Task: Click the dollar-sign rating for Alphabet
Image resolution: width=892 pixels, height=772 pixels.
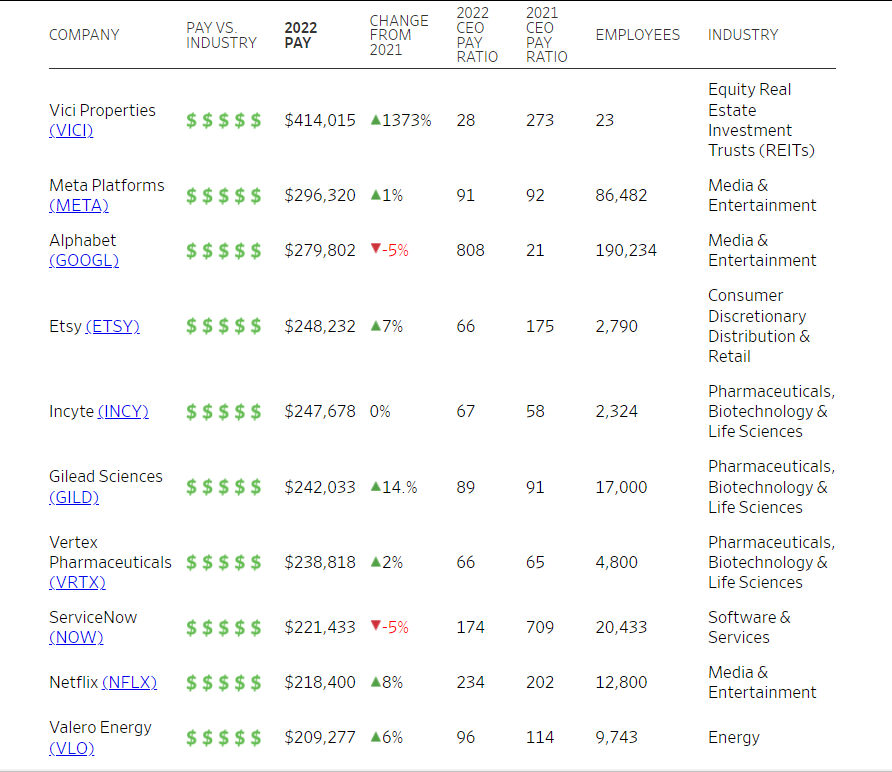Action: 224,250
